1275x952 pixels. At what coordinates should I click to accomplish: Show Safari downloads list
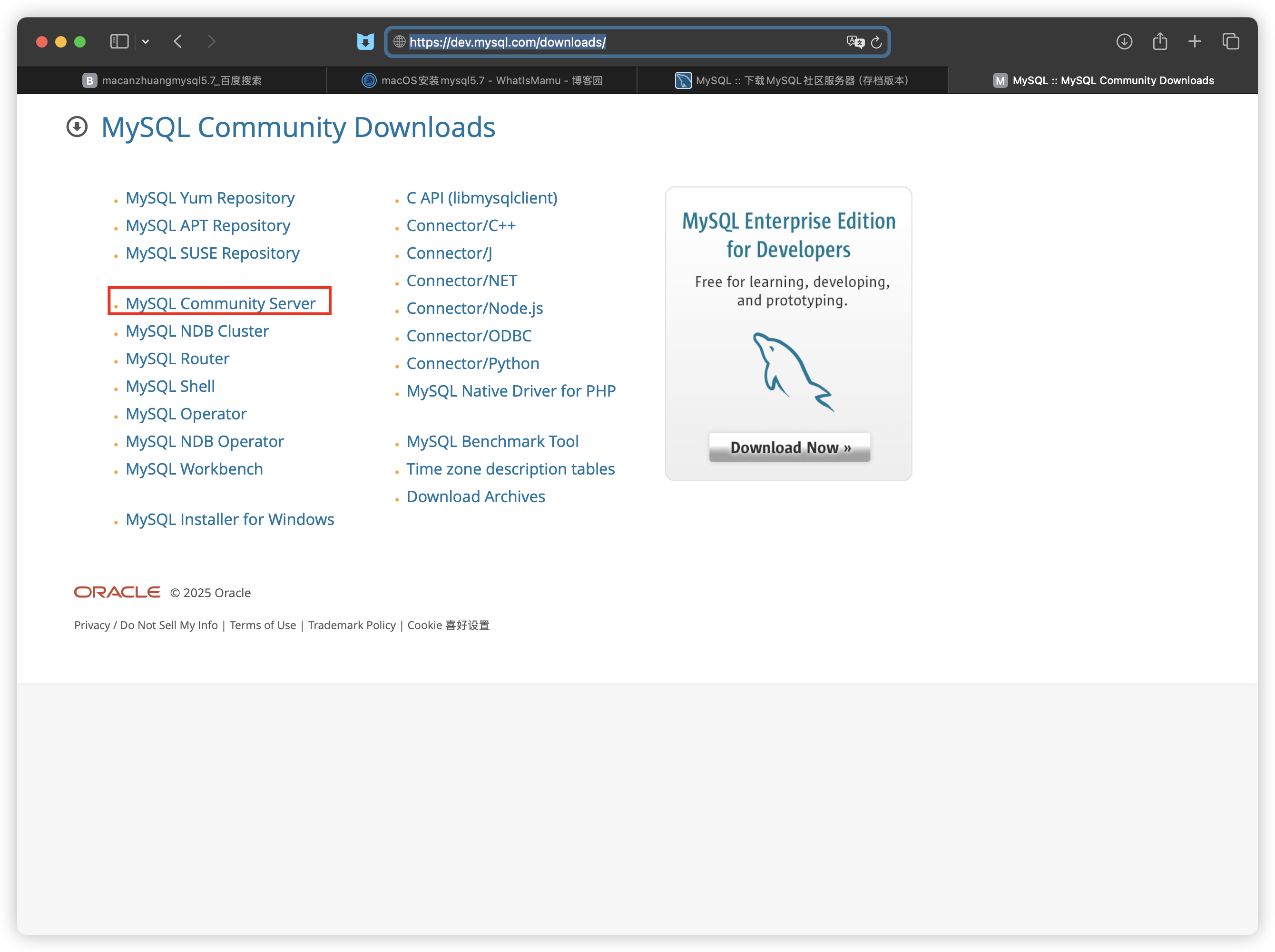(1124, 41)
